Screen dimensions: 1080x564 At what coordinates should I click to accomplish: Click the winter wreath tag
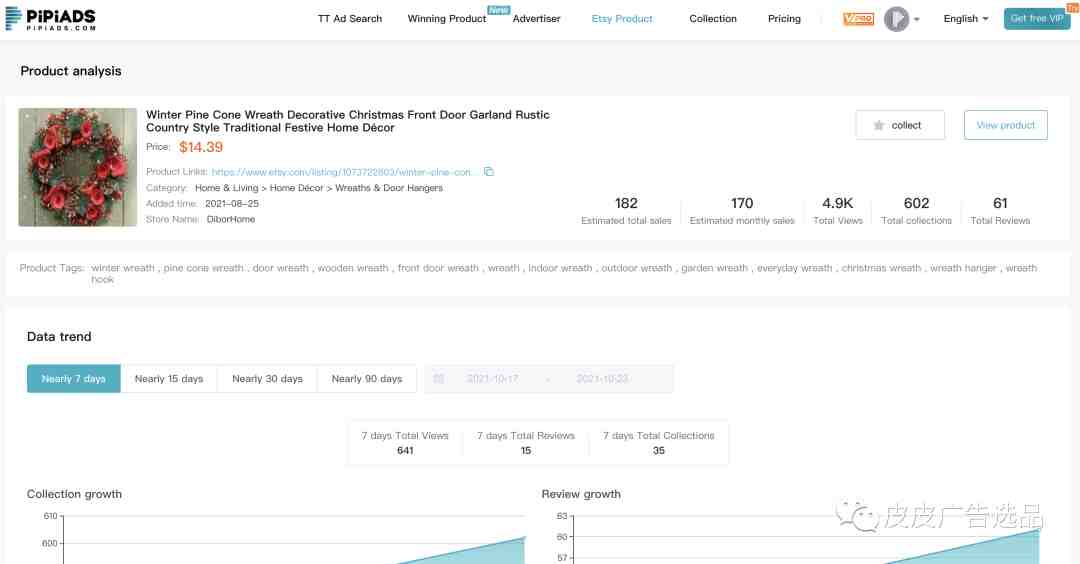point(123,268)
